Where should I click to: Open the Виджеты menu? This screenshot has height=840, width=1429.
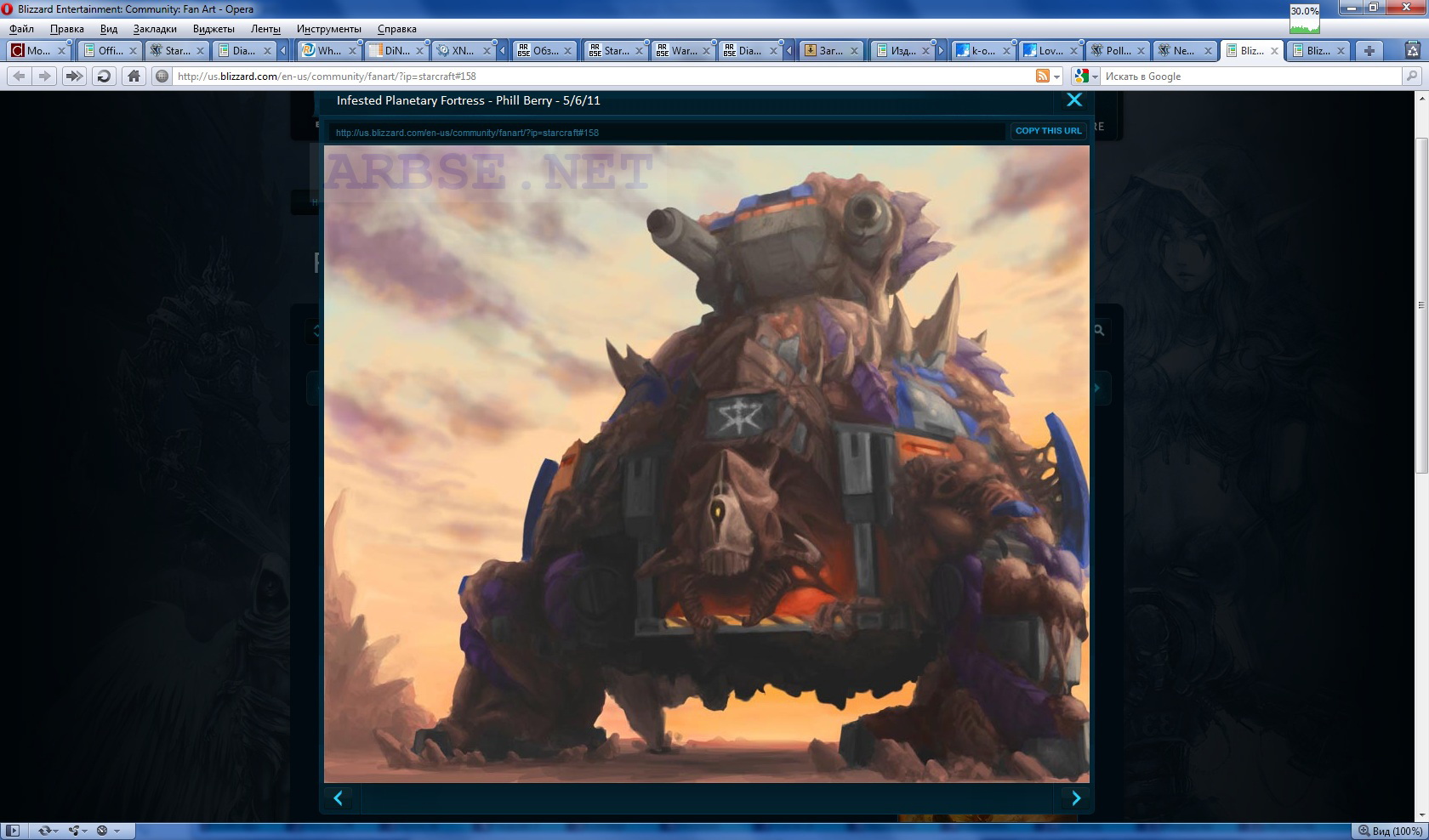[213, 28]
